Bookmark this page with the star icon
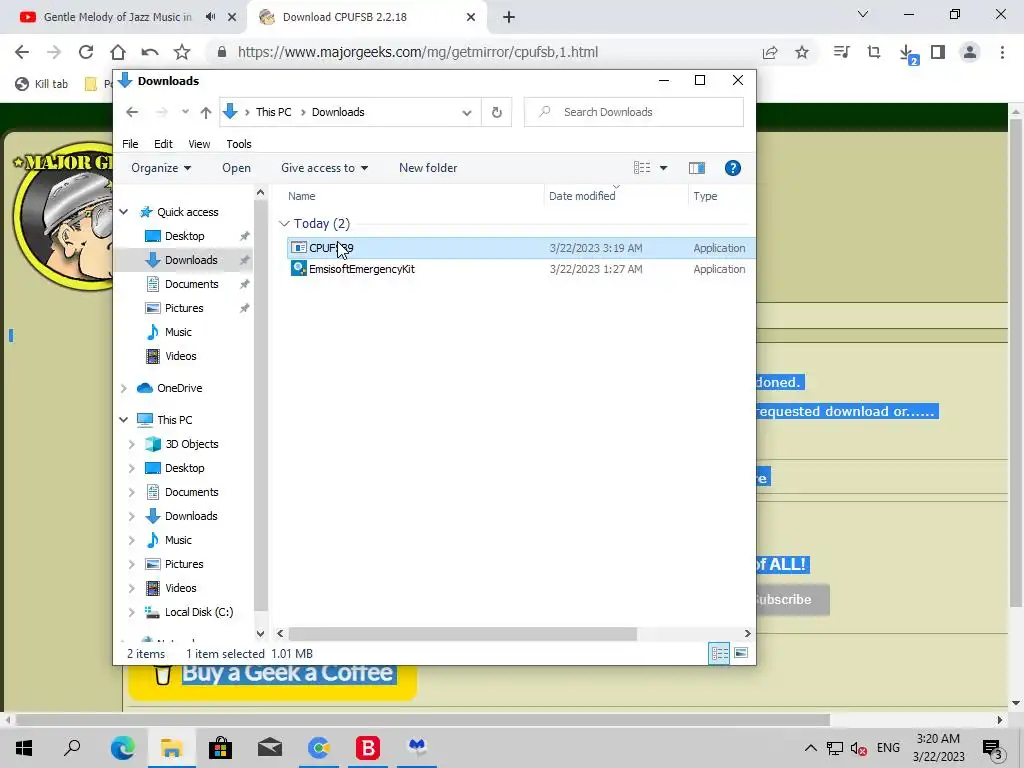This screenshot has width=1024, height=768. (x=802, y=52)
